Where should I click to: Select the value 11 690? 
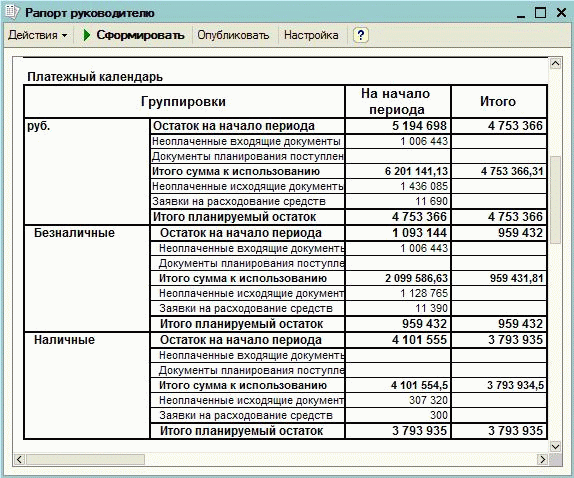431,201
